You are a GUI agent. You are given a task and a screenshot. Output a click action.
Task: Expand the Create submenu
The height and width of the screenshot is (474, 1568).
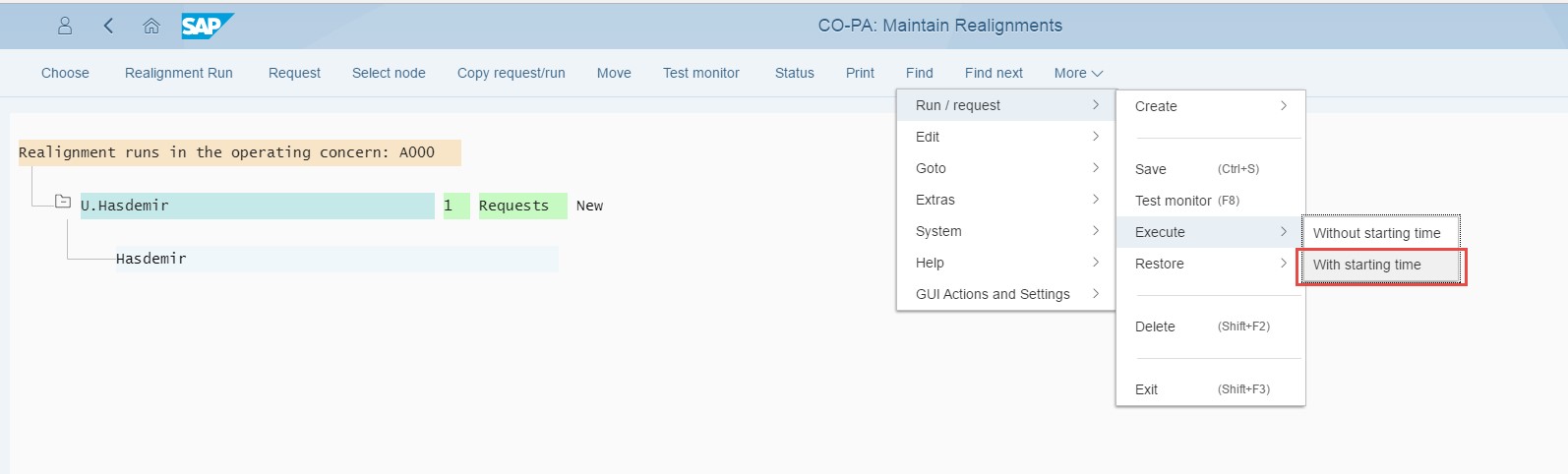click(x=1210, y=106)
